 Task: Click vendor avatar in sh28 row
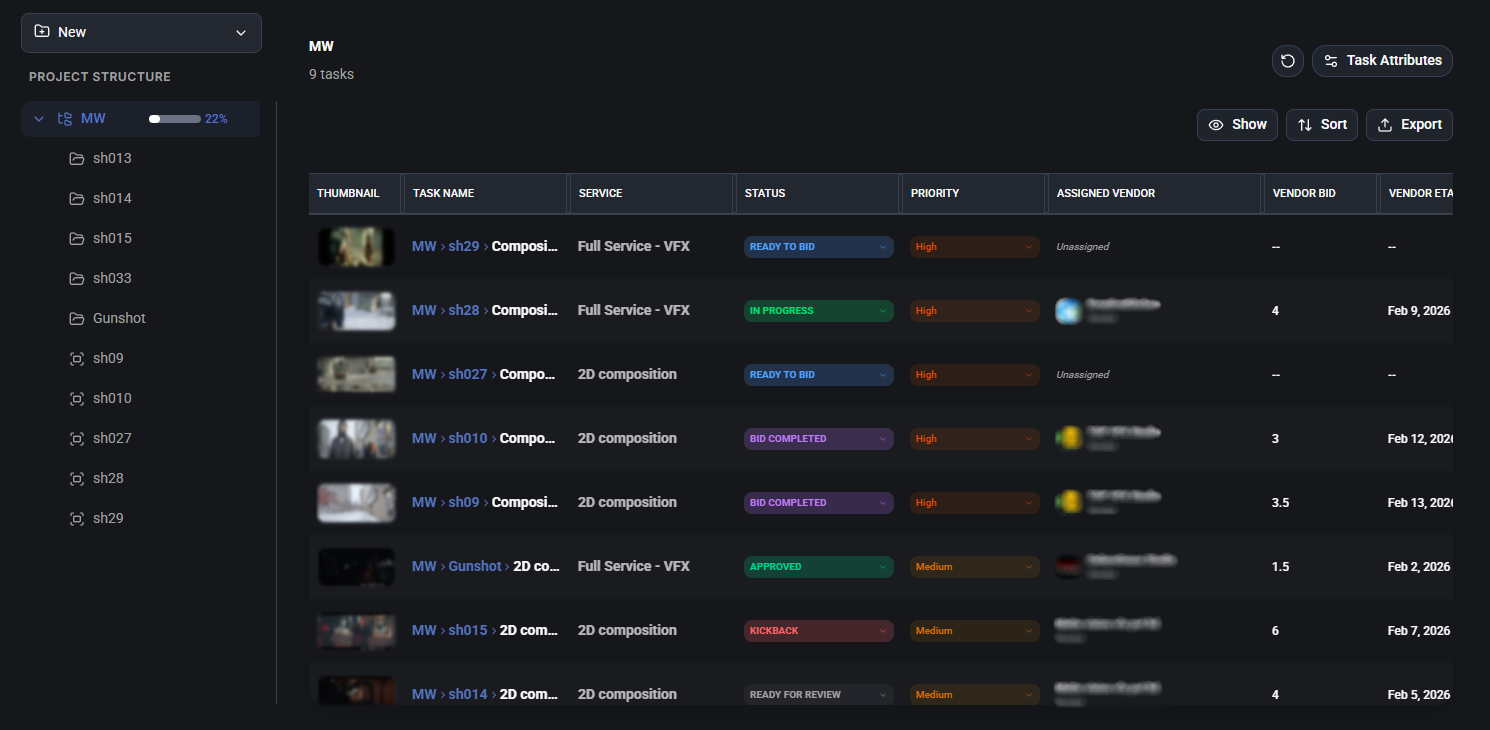(x=1068, y=311)
